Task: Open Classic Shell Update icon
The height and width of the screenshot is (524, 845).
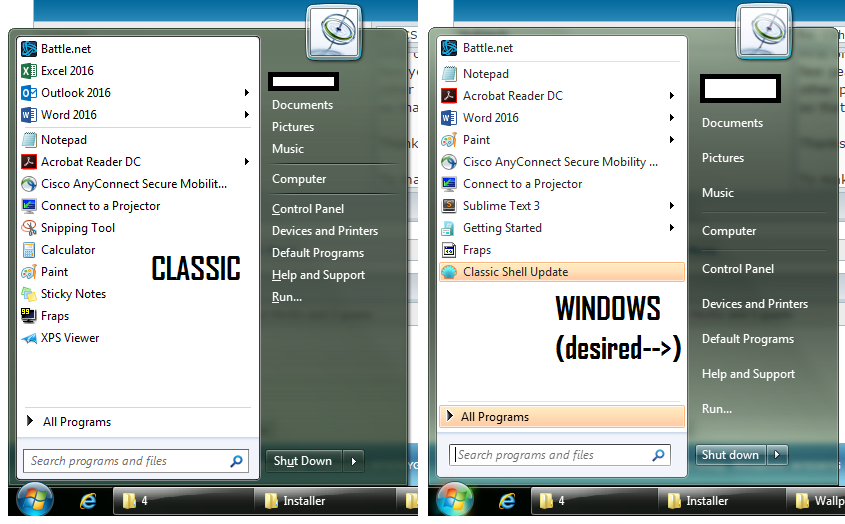Action: 449,272
